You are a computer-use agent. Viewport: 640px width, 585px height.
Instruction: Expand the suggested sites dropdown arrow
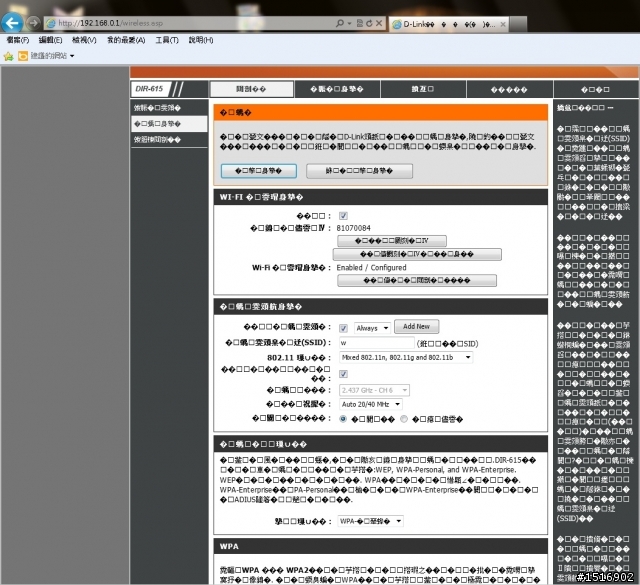click(72, 56)
